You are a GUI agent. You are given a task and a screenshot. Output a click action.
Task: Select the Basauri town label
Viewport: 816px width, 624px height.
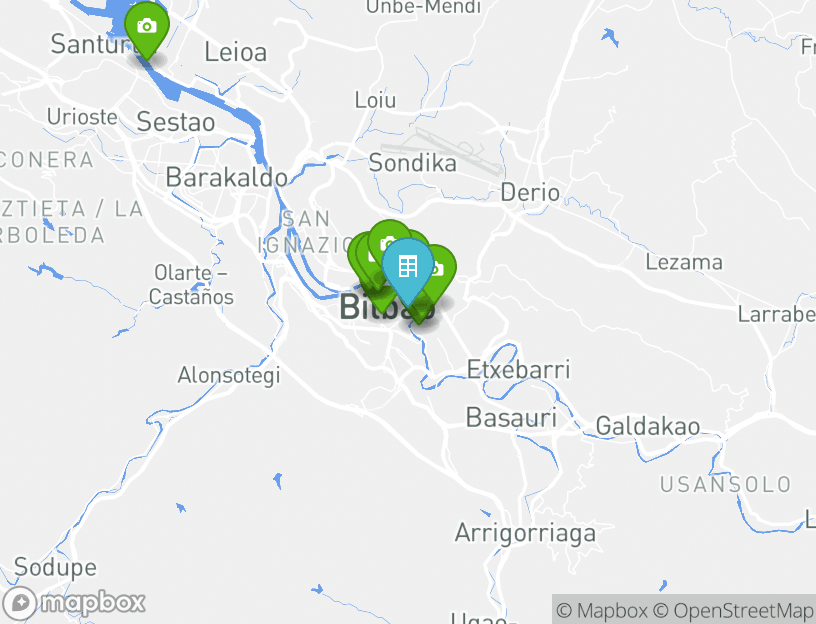coord(511,418)
